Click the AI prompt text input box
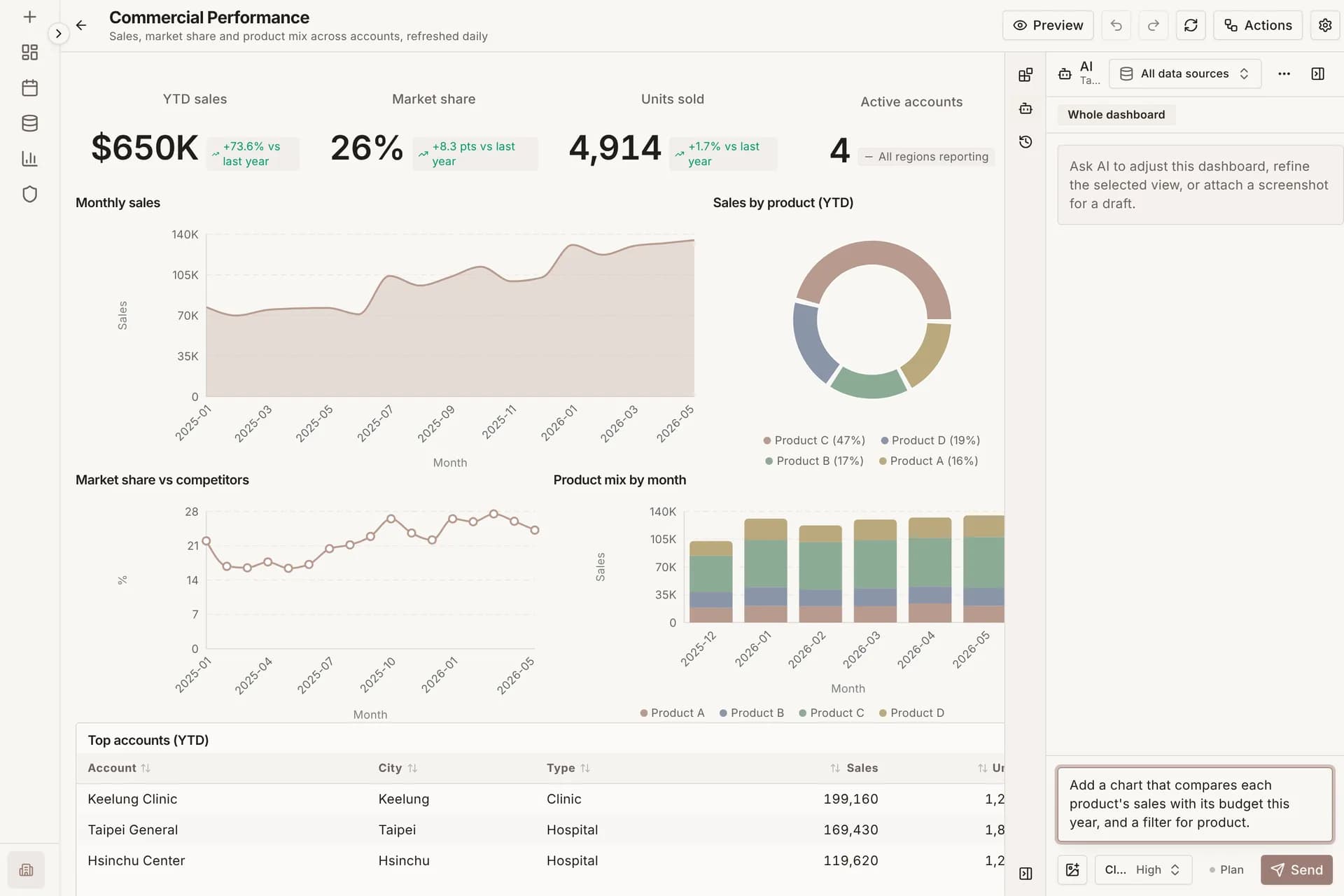 (x=1195, y=804)
